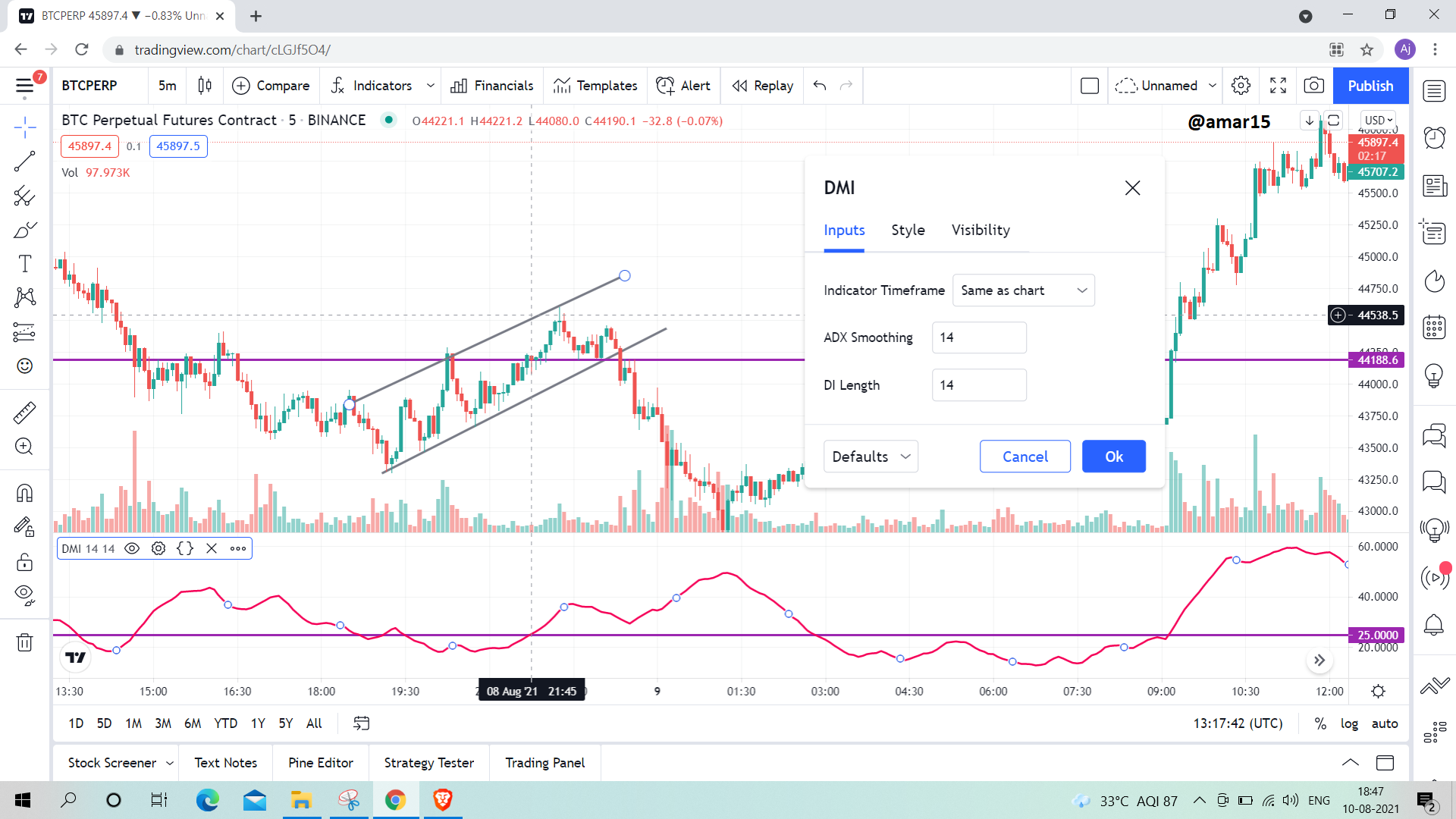Hide all drawings with the eye icon

pyautogui.click(x=24, y=595)
